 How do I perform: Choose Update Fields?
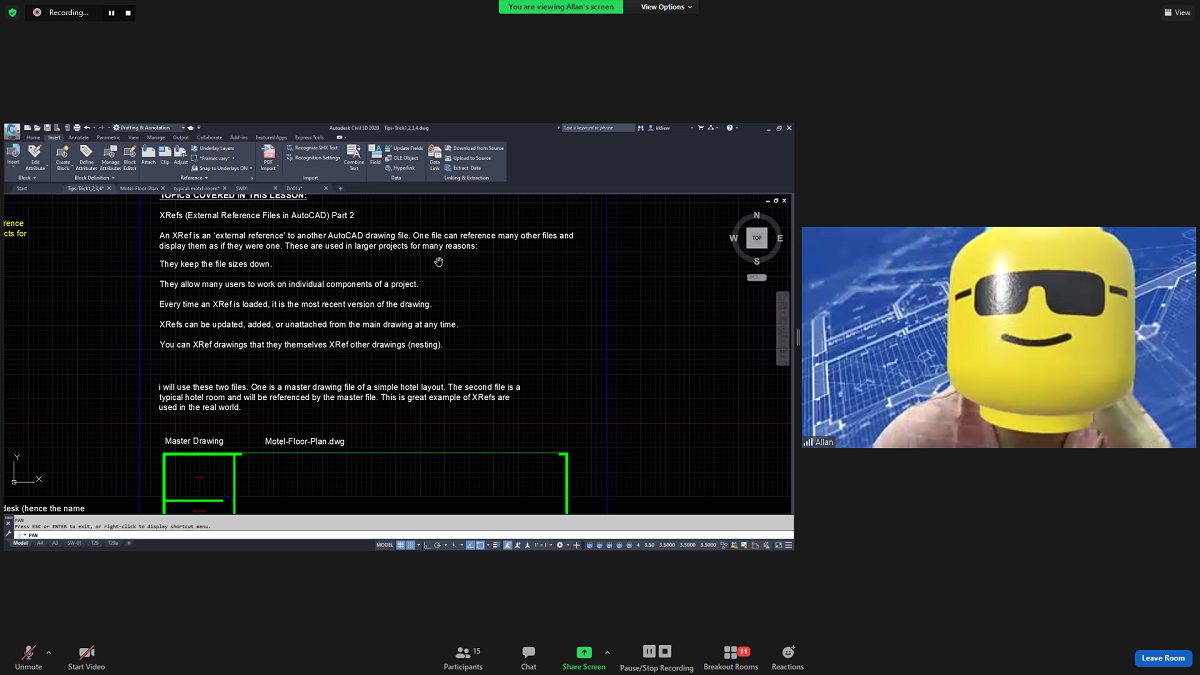pyautogui.click(x=403, y=148)
